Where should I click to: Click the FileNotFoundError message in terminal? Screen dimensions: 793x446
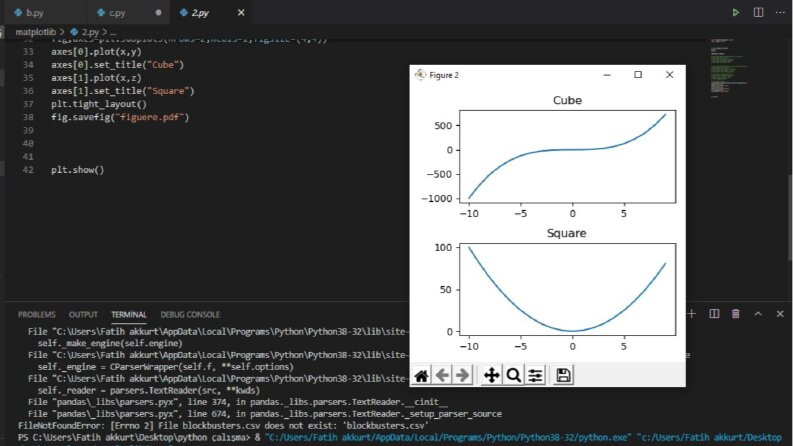click(x=223, y=426)
